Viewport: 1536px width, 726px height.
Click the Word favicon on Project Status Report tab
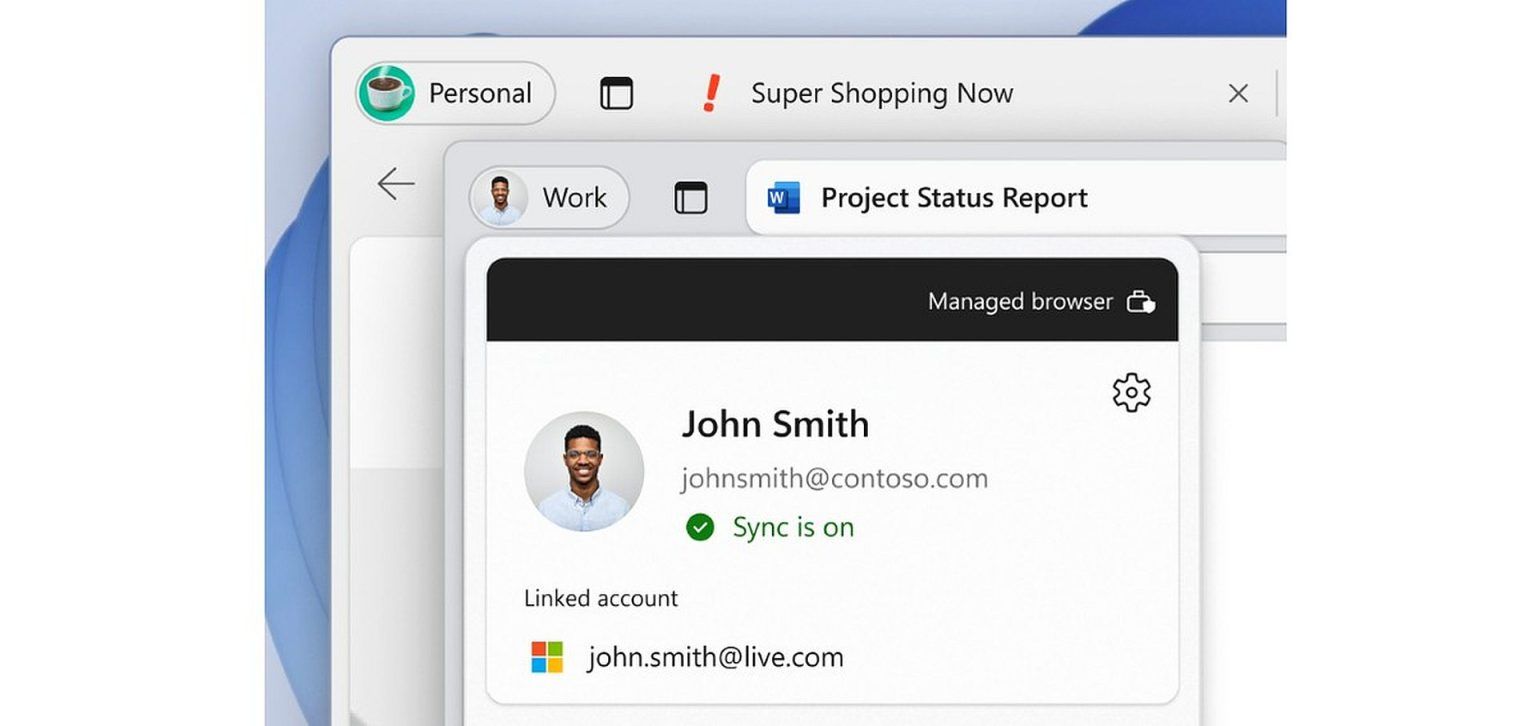(x=786, y=197)
